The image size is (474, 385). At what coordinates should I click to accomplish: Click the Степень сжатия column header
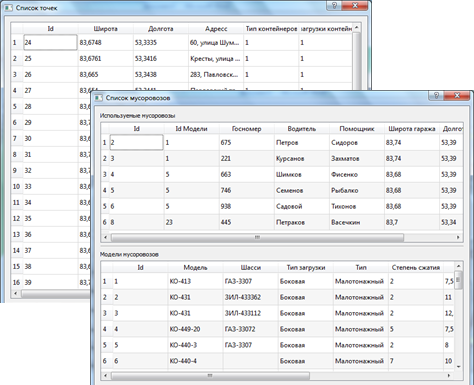coord(416,267)
